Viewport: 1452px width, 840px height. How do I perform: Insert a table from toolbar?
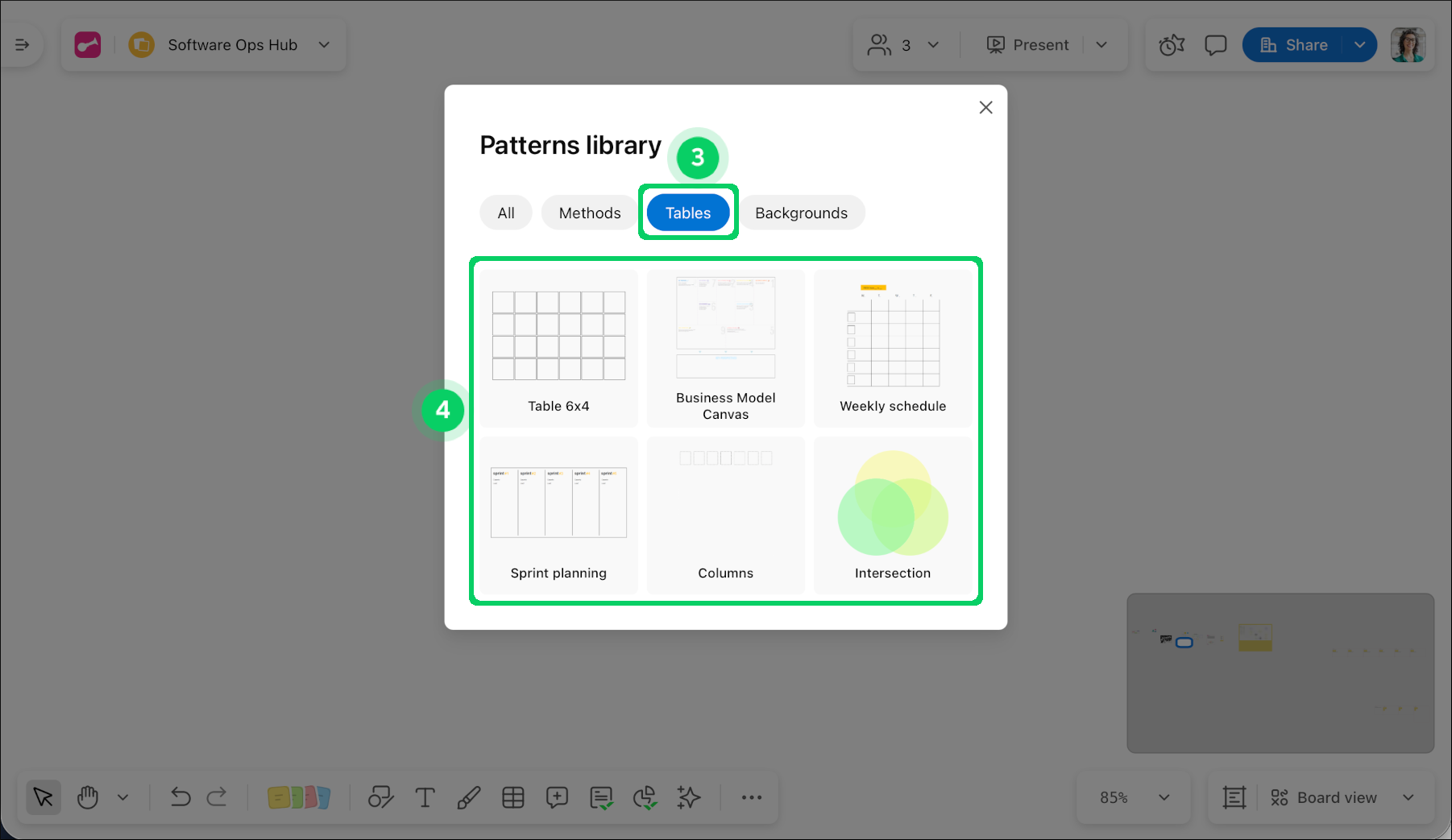click(513, 797)
